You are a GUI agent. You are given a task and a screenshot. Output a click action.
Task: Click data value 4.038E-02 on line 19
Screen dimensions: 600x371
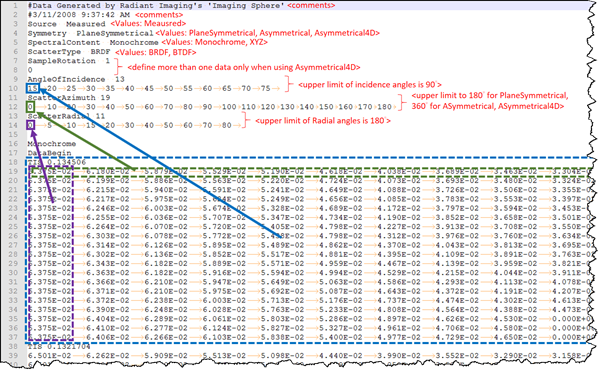399,171
